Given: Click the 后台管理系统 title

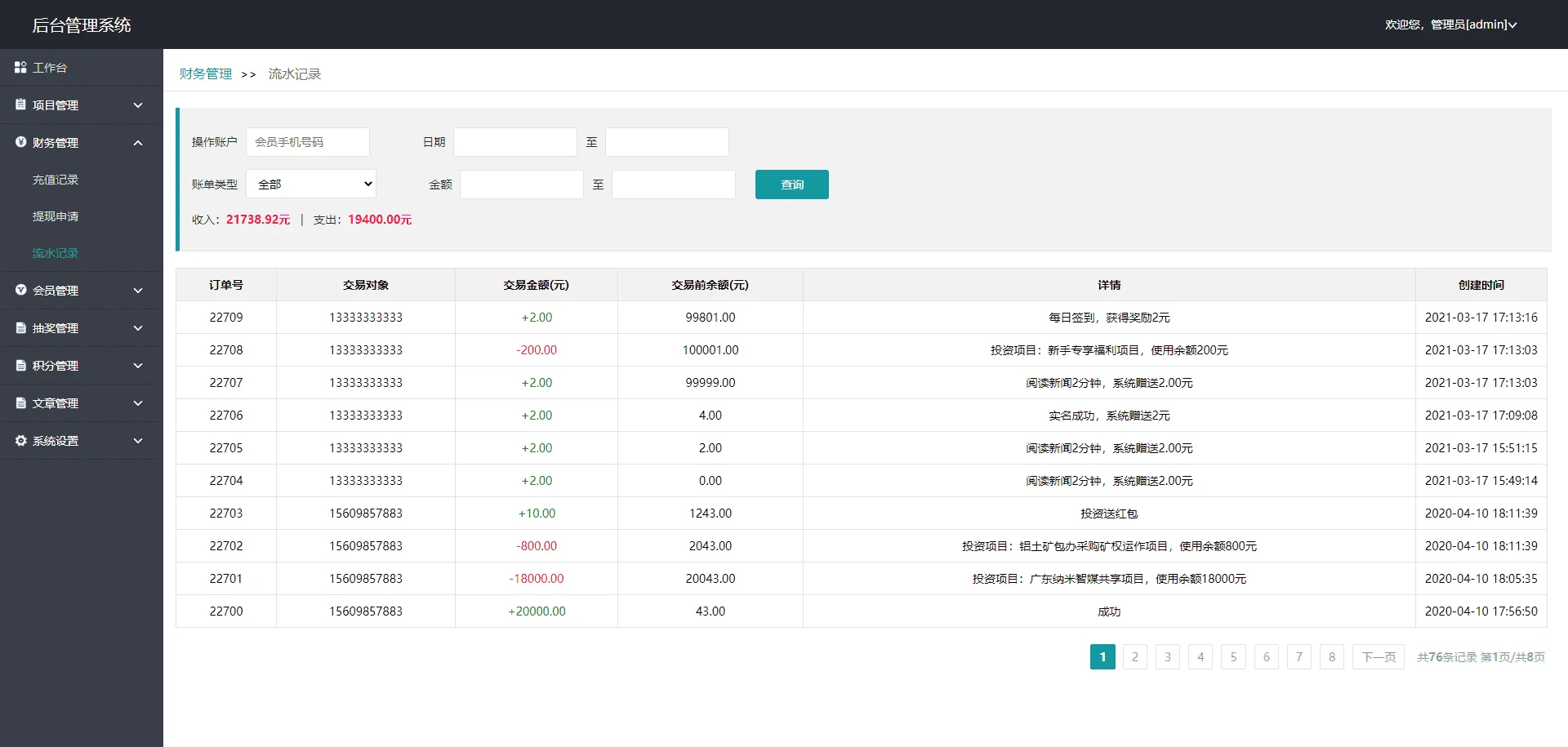Looking at the screenshot, I should coord(82,25).
